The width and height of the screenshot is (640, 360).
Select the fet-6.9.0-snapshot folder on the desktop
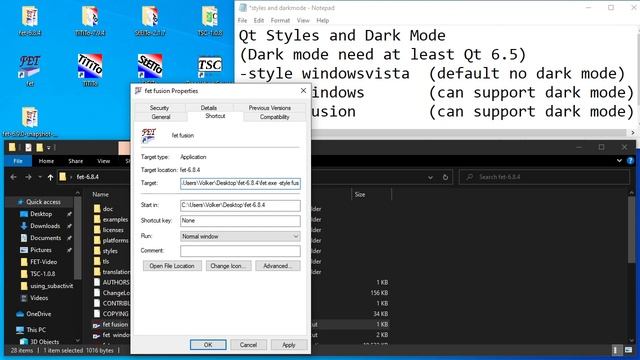[x=30, y=122]
